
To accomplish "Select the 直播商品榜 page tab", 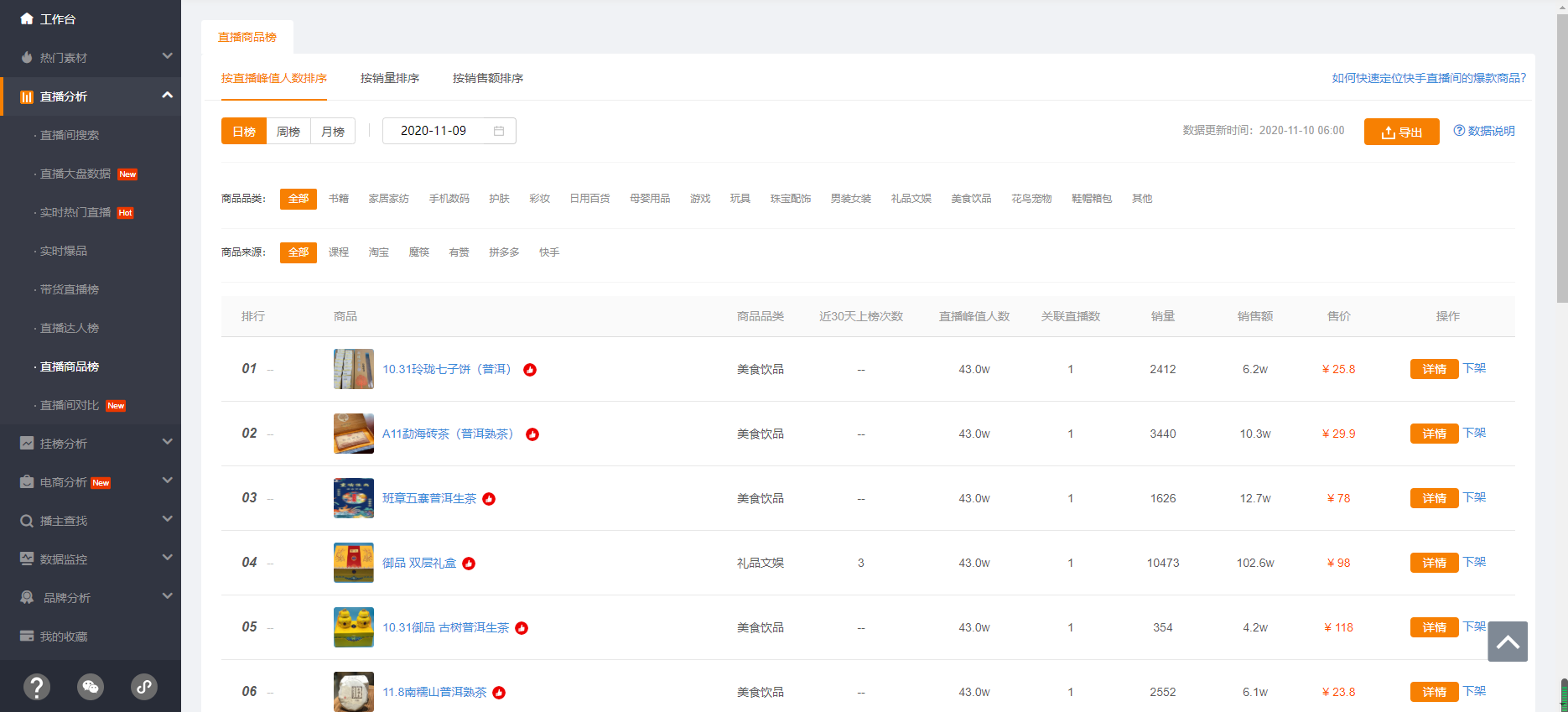I will 247,37.
